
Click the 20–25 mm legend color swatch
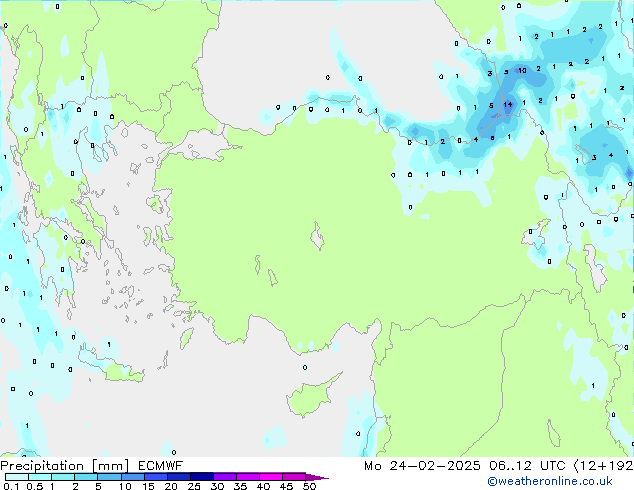(179, 477)
